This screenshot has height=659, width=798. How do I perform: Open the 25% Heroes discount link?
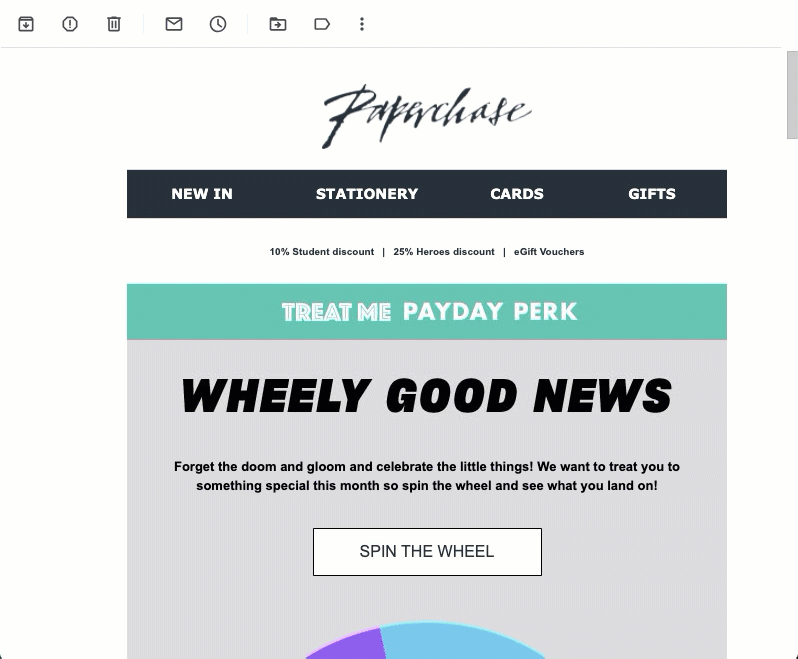(444, 252)
